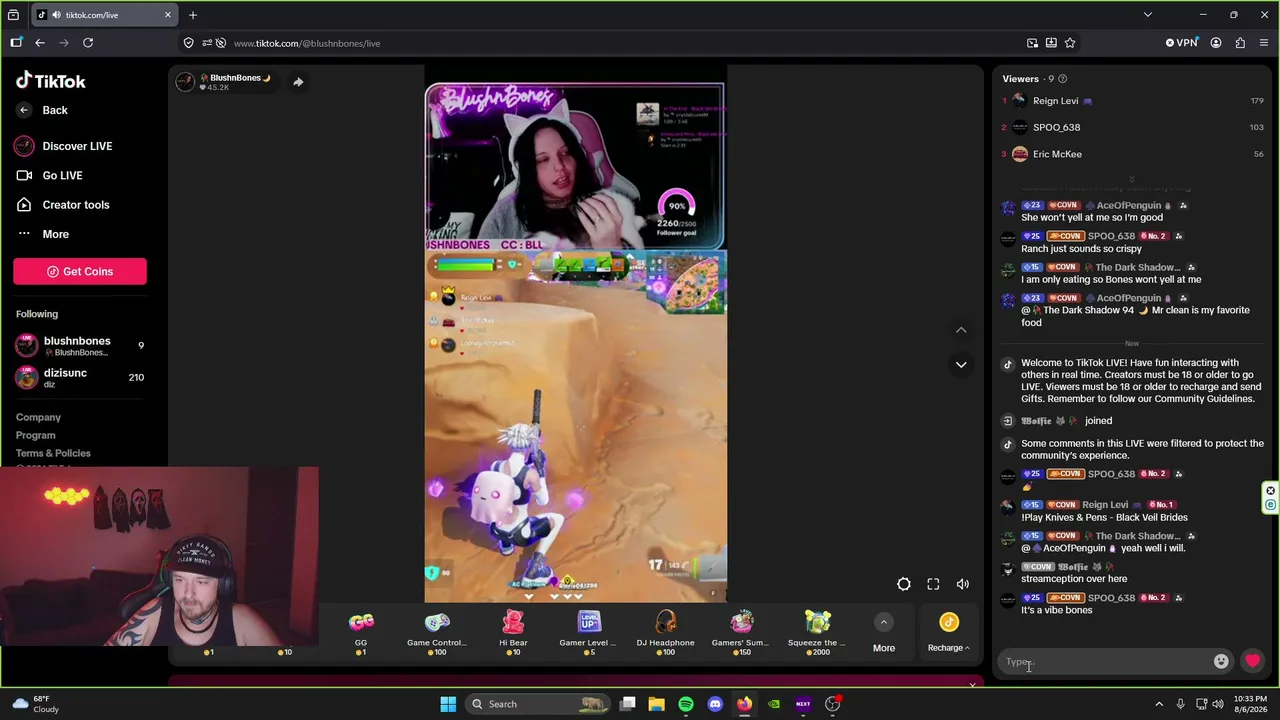Open the list all tabs dropdown

pos(1148,15)
